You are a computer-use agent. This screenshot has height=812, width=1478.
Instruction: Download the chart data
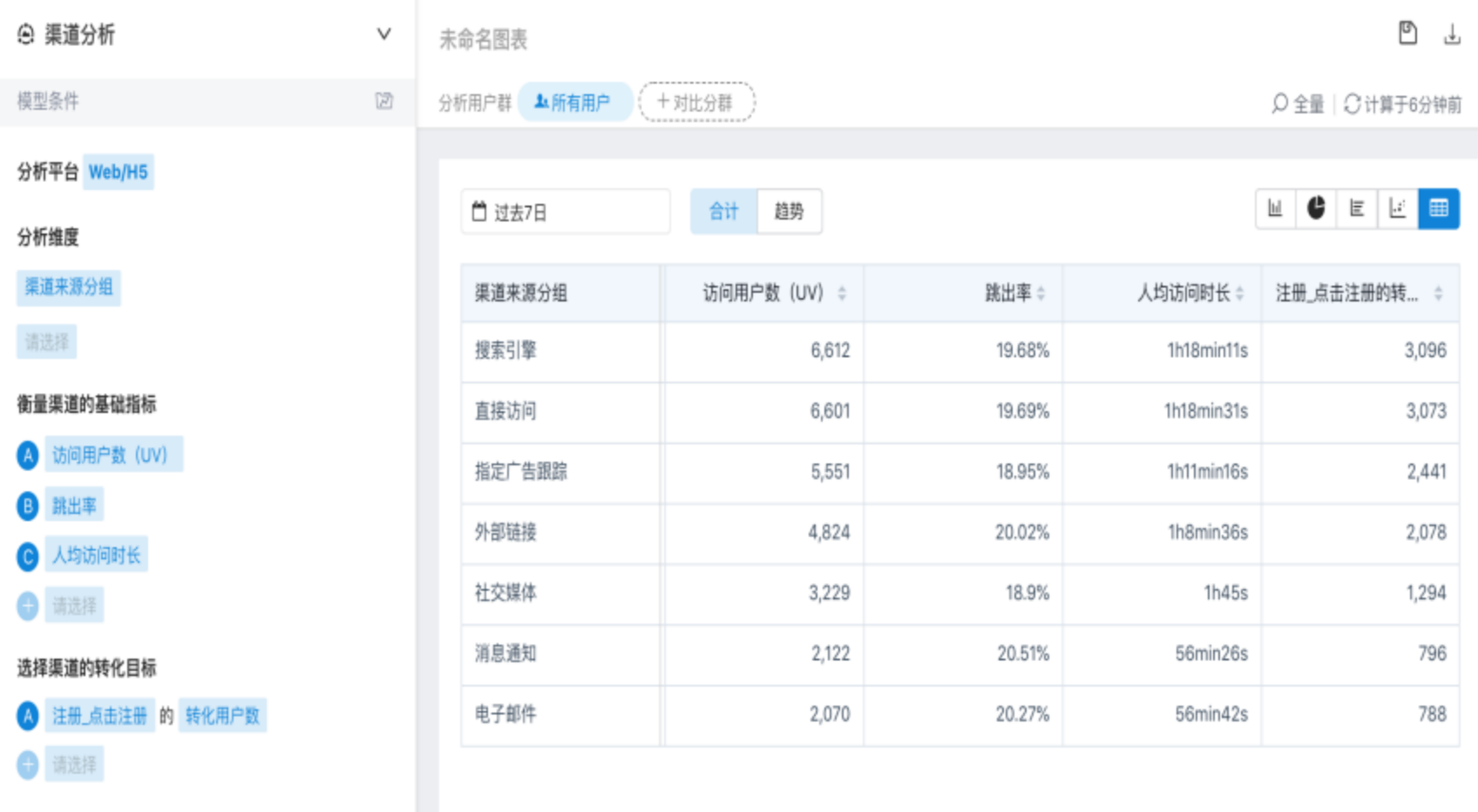pyautogui.click(x=1452, y=34)
